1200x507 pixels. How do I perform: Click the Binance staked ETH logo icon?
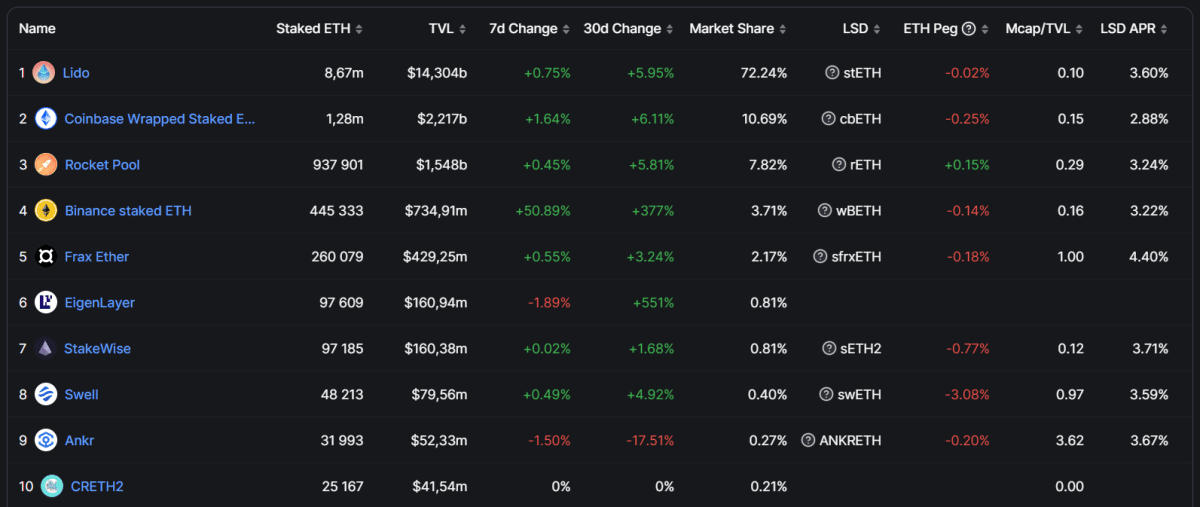coord(46,210)
